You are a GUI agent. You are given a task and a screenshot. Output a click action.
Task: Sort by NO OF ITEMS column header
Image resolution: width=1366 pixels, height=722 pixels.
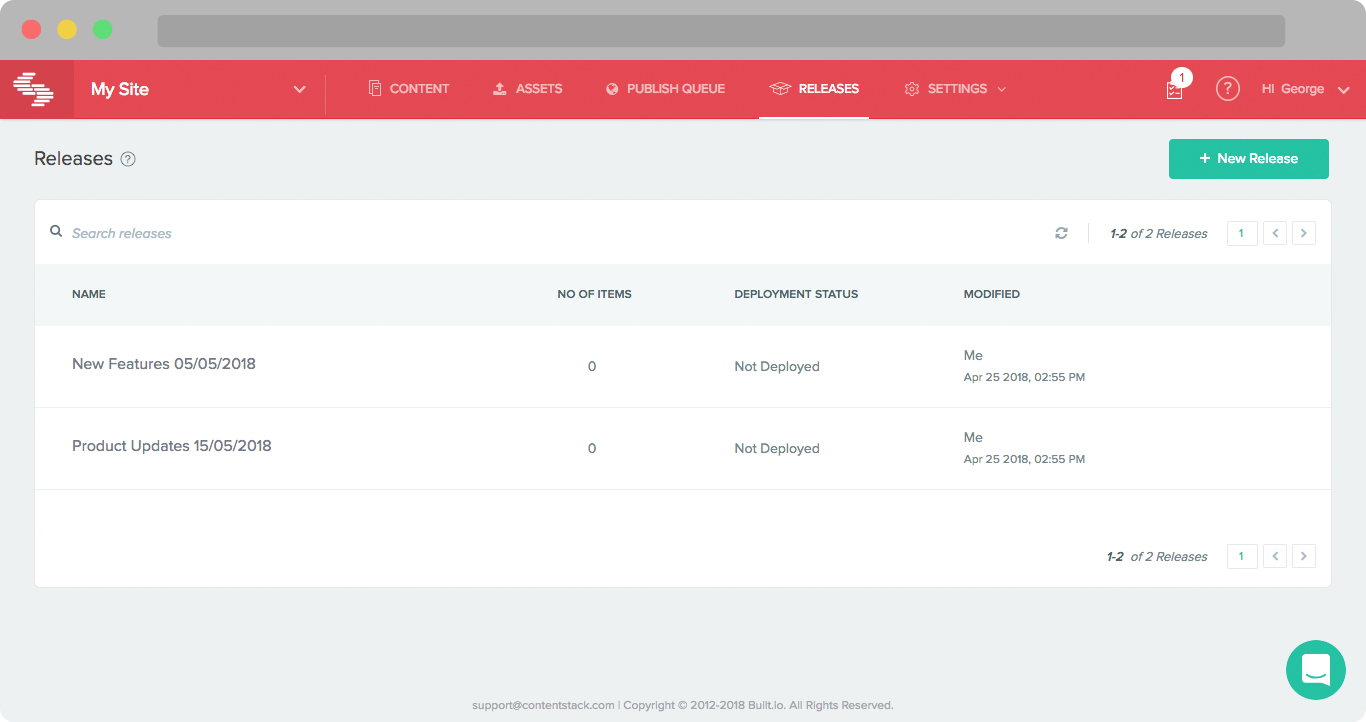point(594,294)
